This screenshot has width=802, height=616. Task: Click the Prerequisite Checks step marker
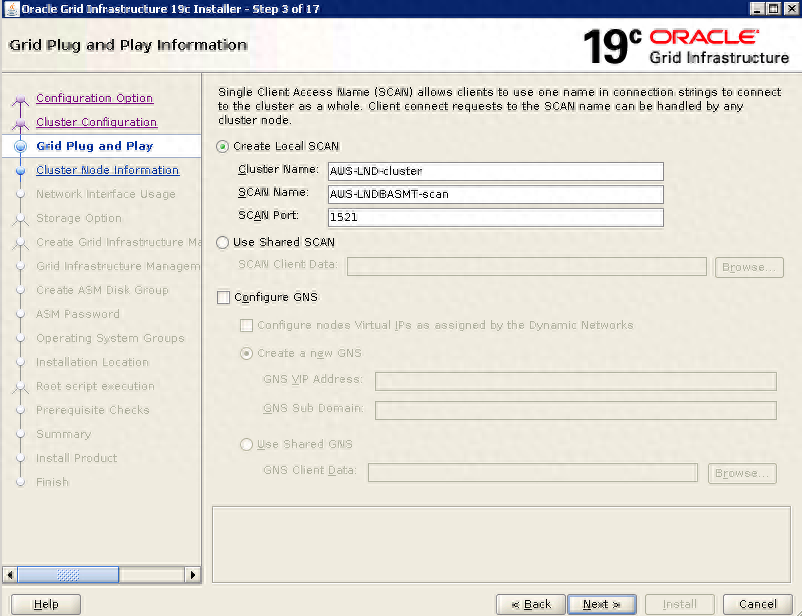pyautogui.click(x=22, y=410)
